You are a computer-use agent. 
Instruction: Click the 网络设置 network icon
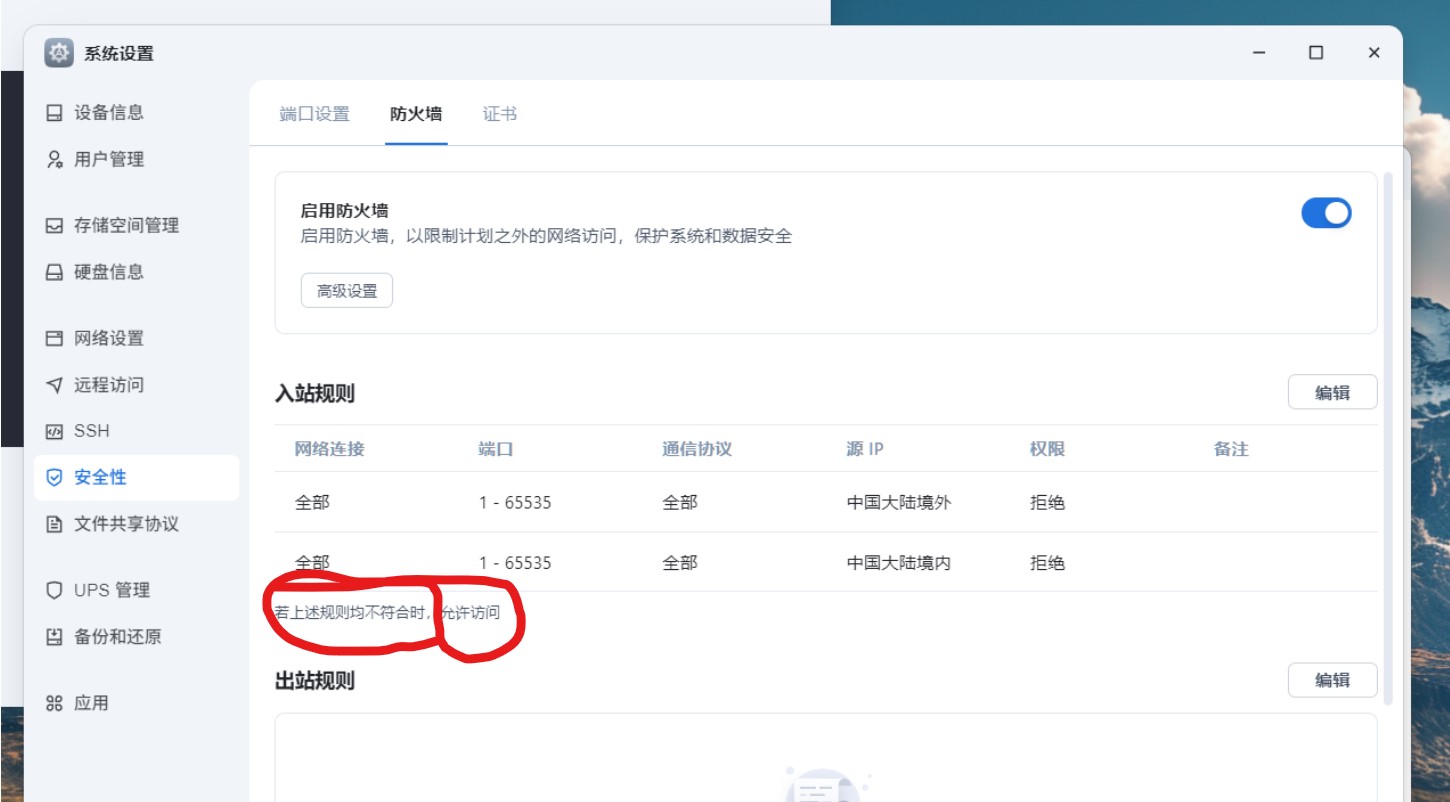[54, 338]
